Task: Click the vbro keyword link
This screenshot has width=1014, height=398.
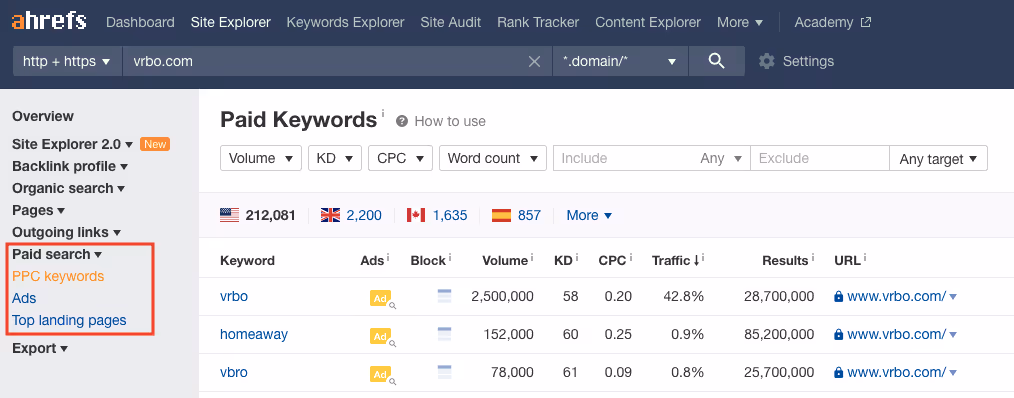Action: coord(234,373)
